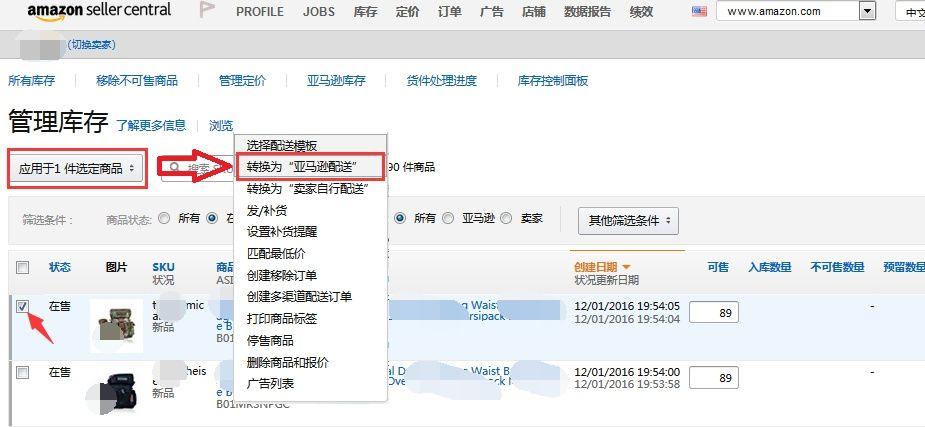Click the 切换卖家 link
The image size is (925, 427).
click(91, 45)
